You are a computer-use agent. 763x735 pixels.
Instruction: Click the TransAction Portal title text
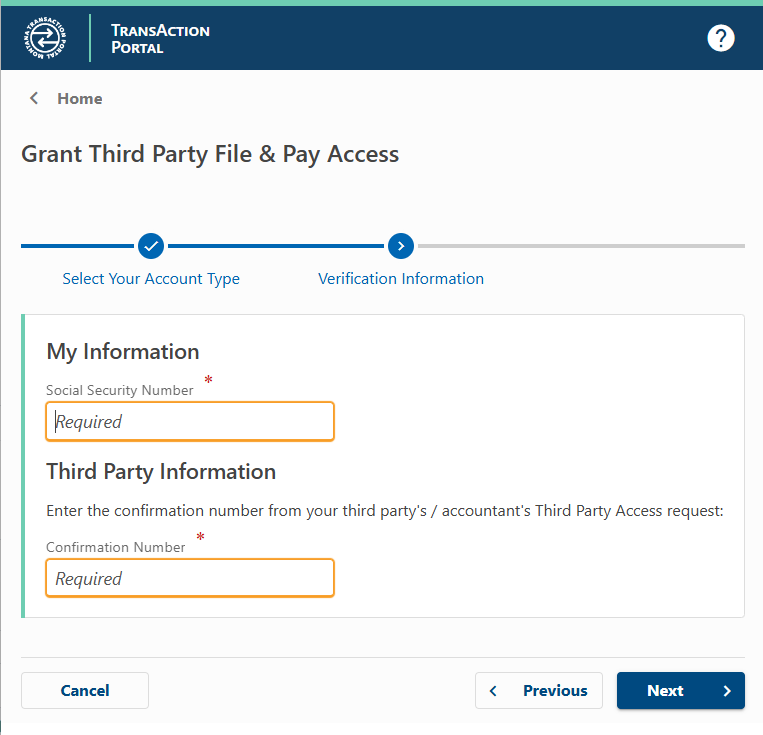(x=160, y=38)
